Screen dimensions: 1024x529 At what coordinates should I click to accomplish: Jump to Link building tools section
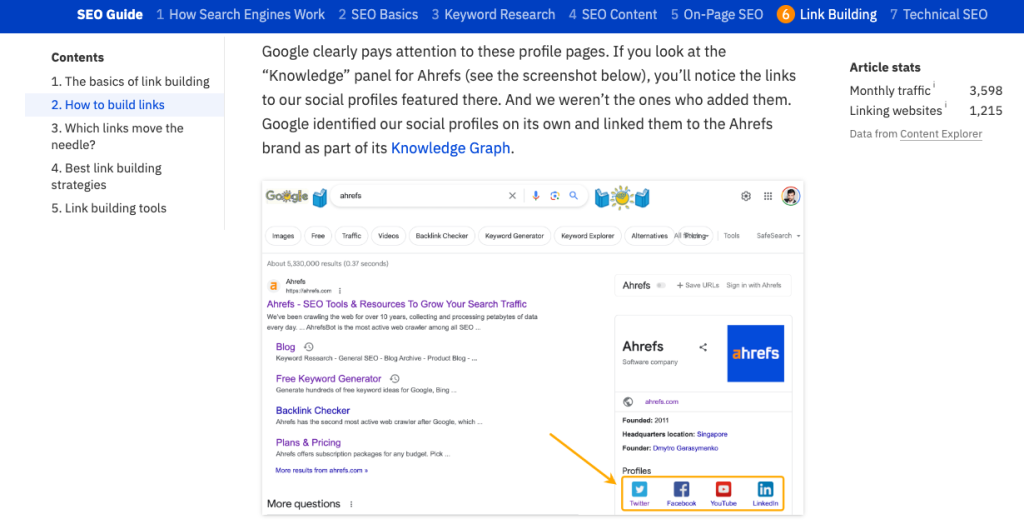(108, 208)
